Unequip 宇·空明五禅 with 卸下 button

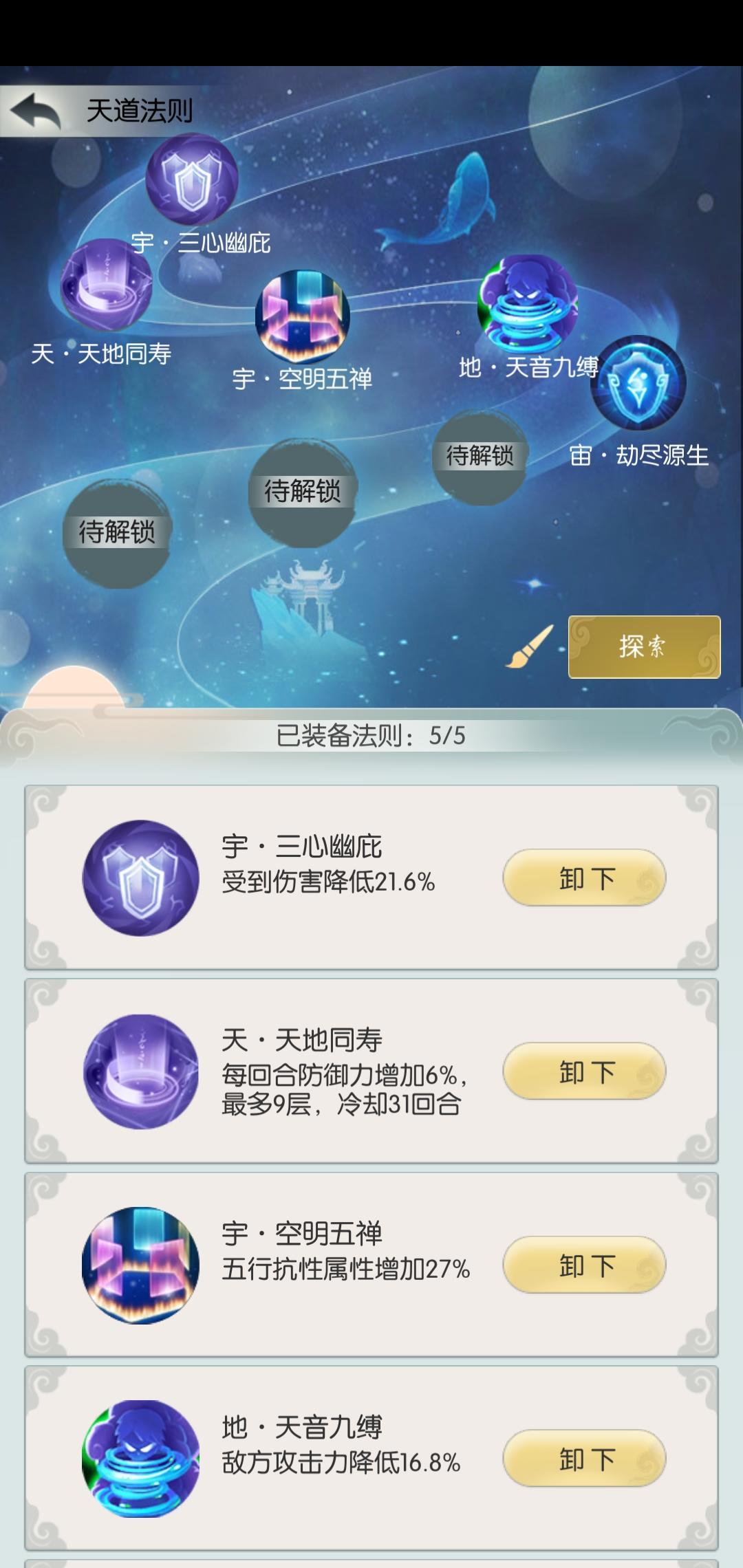click(585, 1265)
